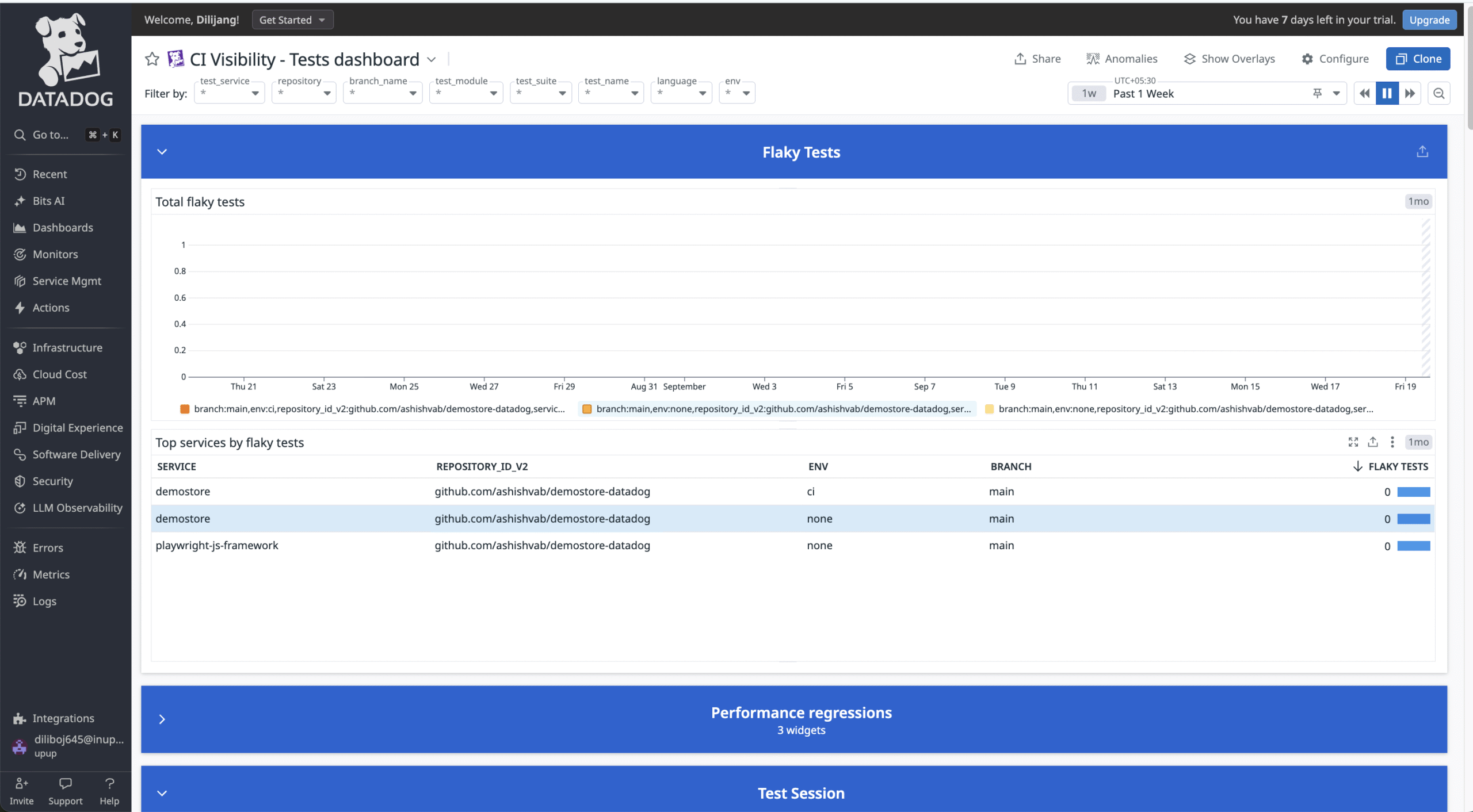This screenshot has height=812, width=1473.
Task: Collapse the Flaky Tests section
Action: point(162,151)
